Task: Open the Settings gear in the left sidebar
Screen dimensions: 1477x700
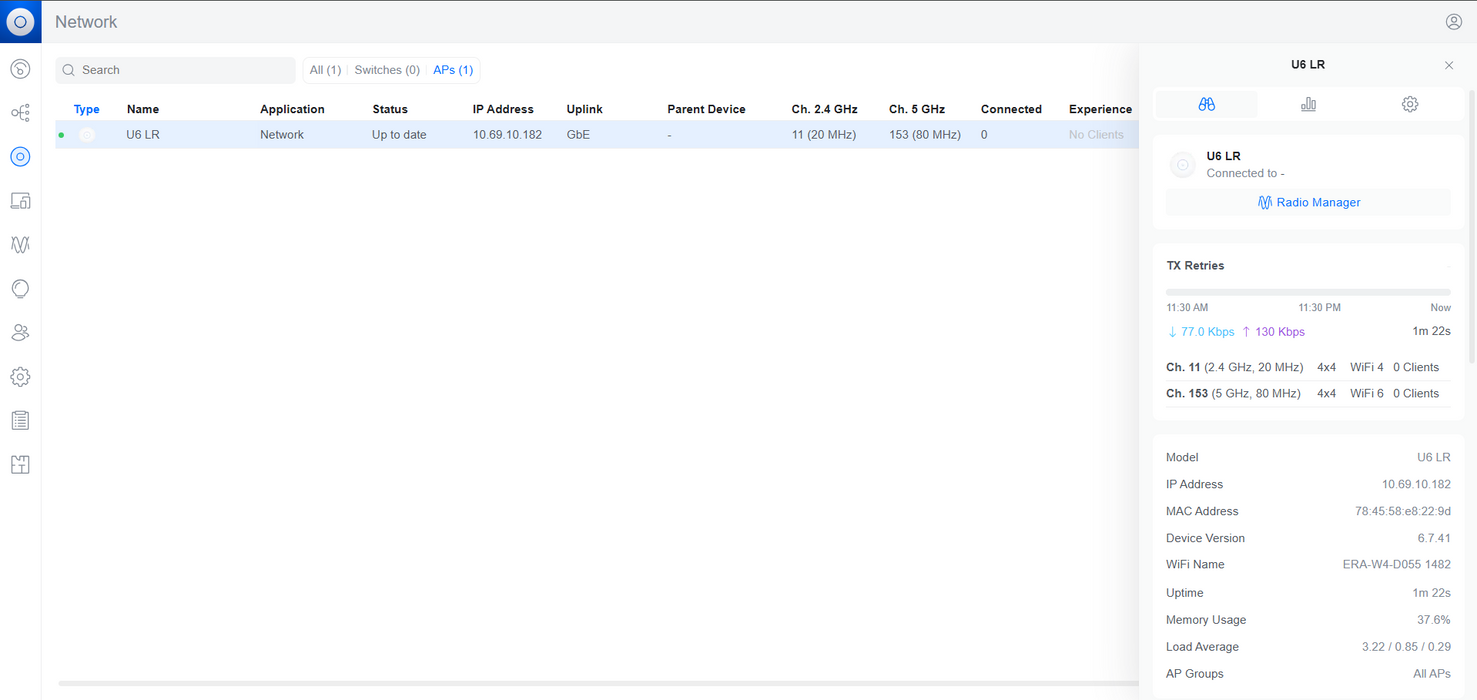Action: 20,377
